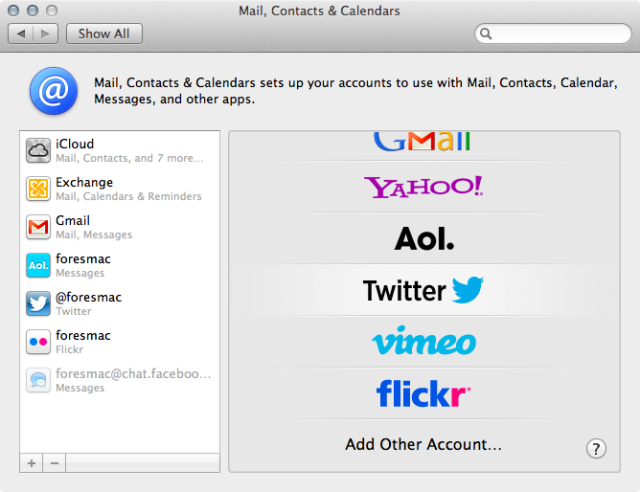The image size is (640, 492).
Task: Go back with the left arrow
Action: [21, 33]
